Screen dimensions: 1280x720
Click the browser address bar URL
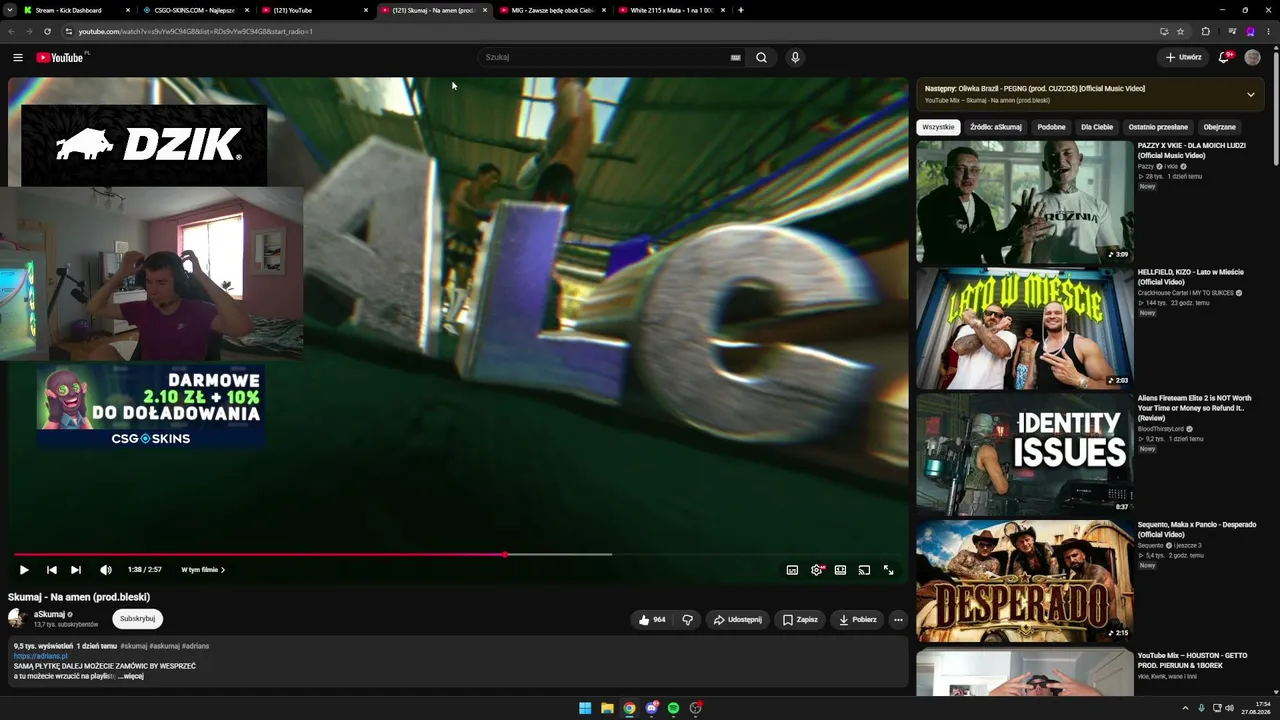pyautogui.click(x=196, y=31)
